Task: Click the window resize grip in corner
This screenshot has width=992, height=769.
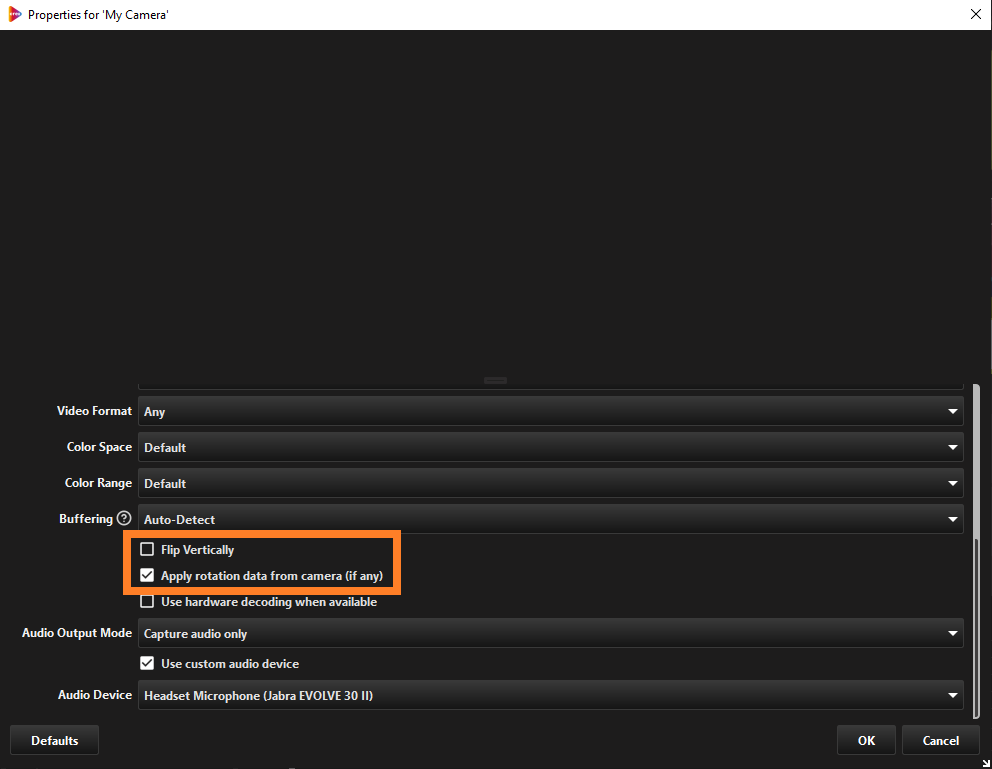Action: (x=986, y=763)
